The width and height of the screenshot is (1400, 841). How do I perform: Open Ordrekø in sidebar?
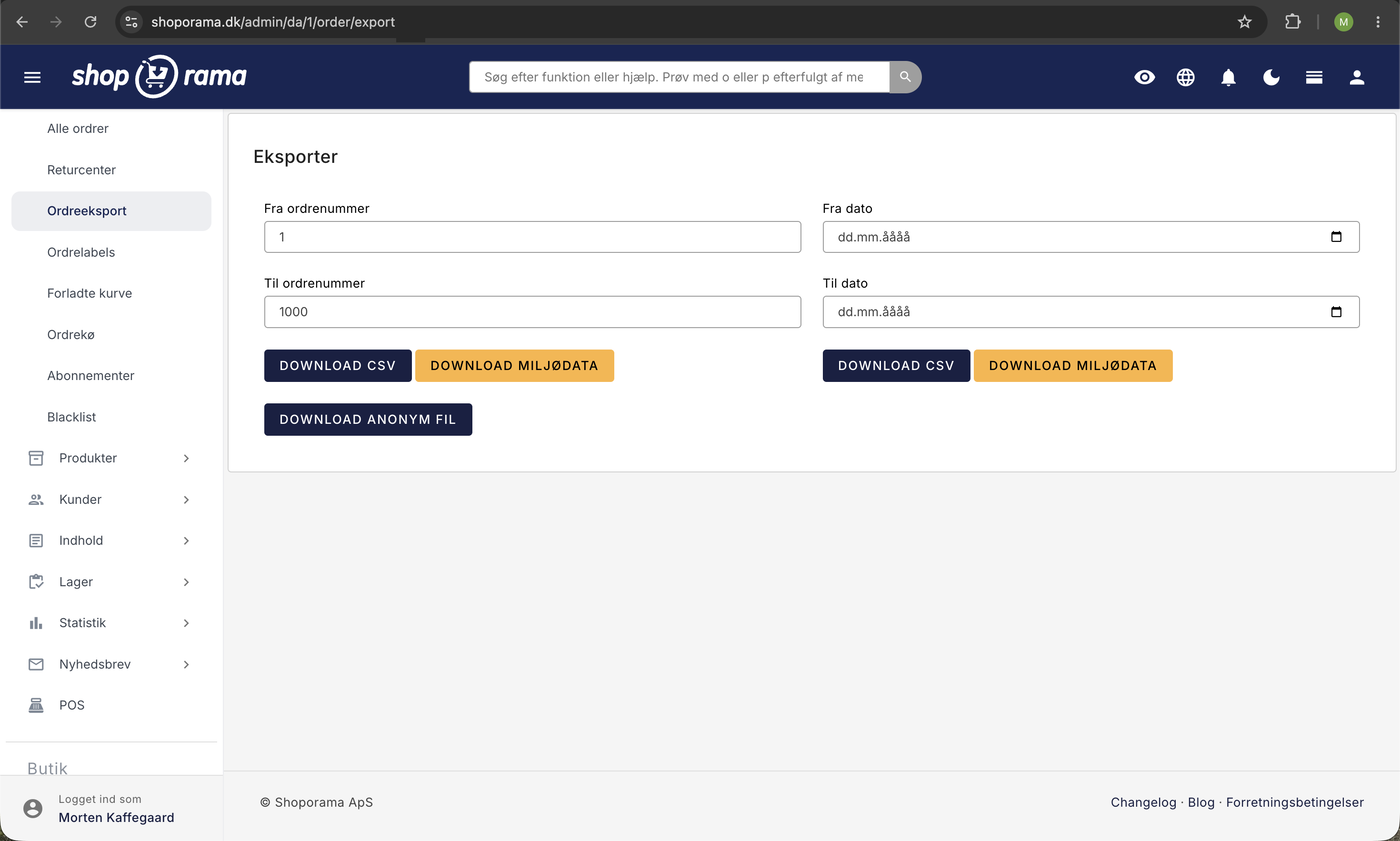(x=111, y=335)
